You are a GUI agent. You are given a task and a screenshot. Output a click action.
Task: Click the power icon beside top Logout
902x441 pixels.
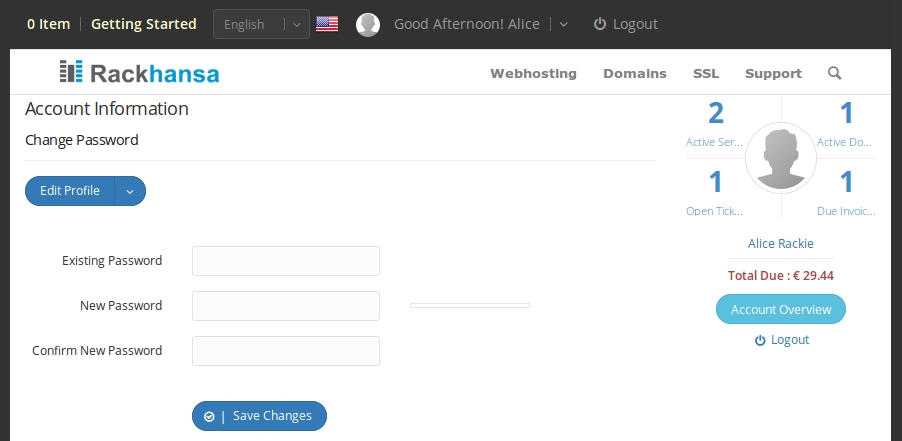pos(600,24)
